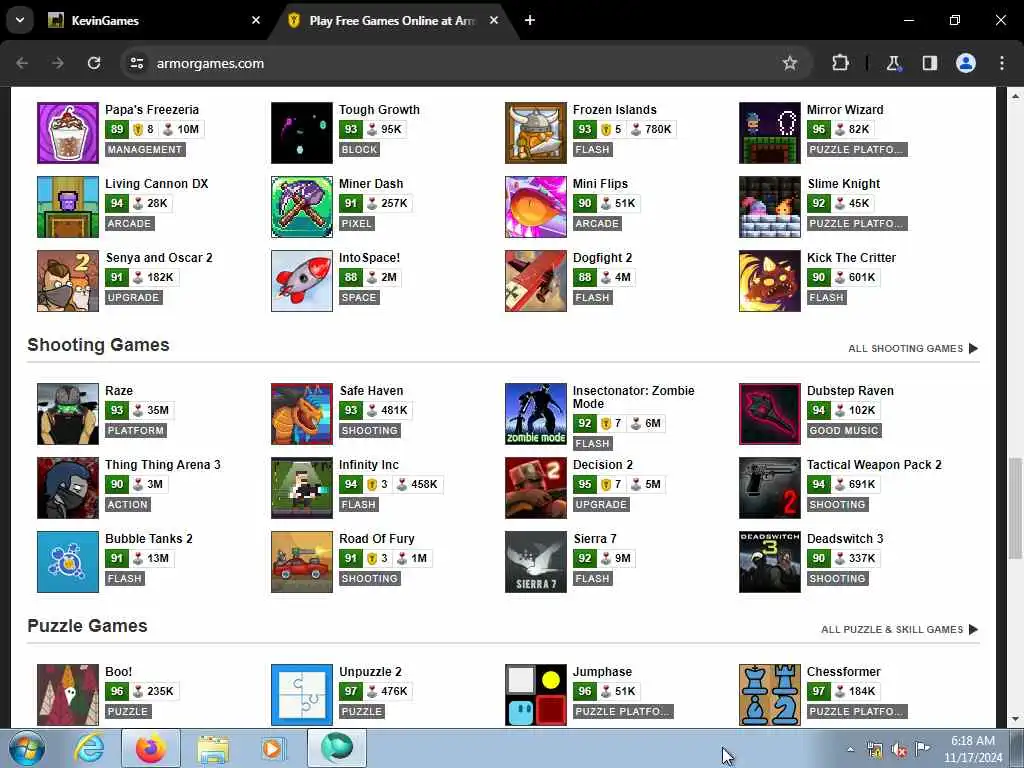
Task: Open the Deadswitch 3 title link
Action: coord(845,539)
